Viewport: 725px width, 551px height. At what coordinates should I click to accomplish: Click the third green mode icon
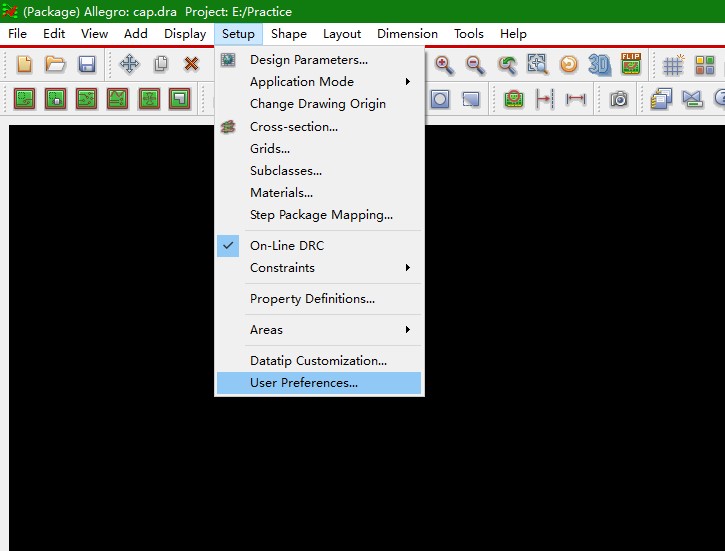coord(86,98)
